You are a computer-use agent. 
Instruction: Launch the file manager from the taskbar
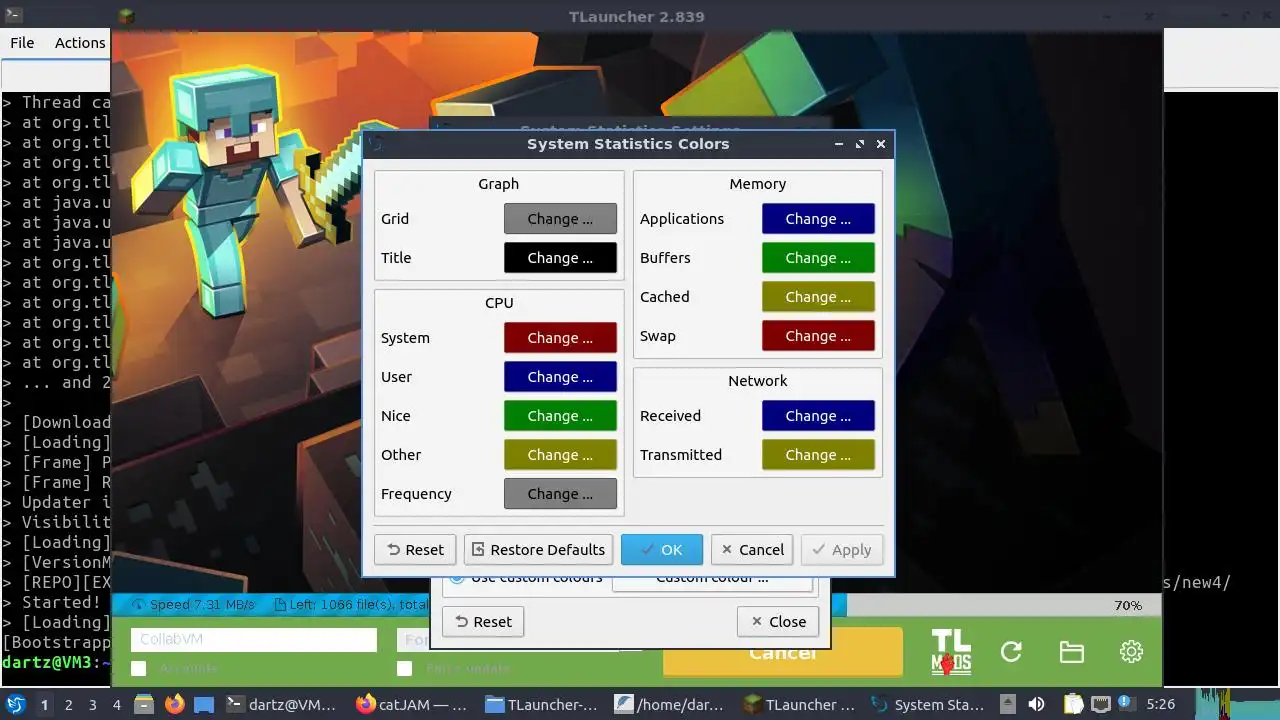click(143, 704)
